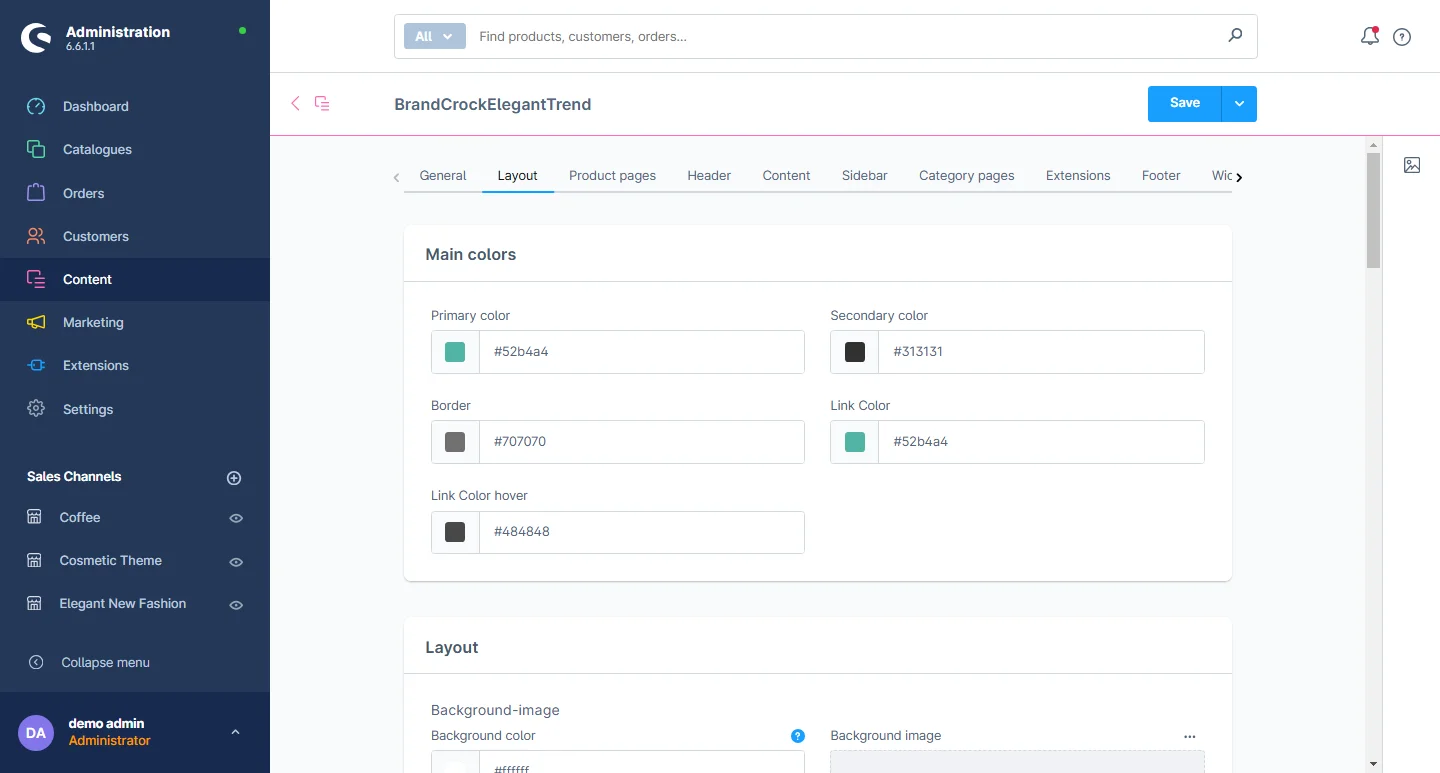Expand the Save button dropdown arrow
Screen dimensions: 1440x773
coord(1239,104)
